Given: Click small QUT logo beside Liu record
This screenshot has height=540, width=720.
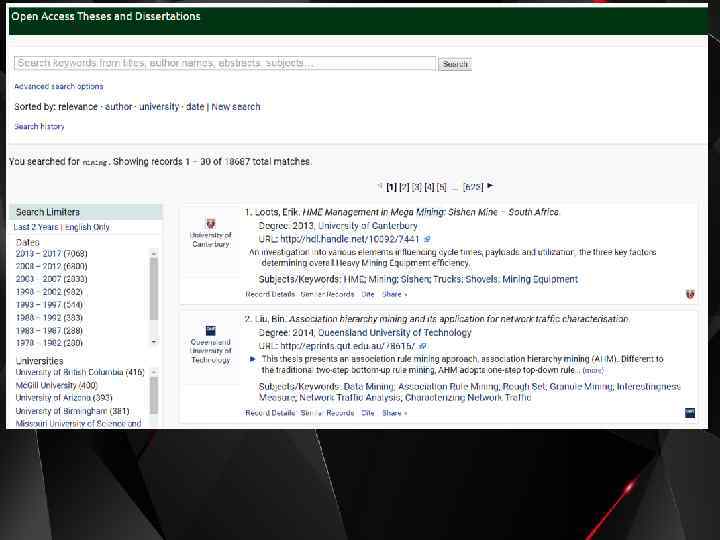Looking at the screenshot, I should pos(690,413).
